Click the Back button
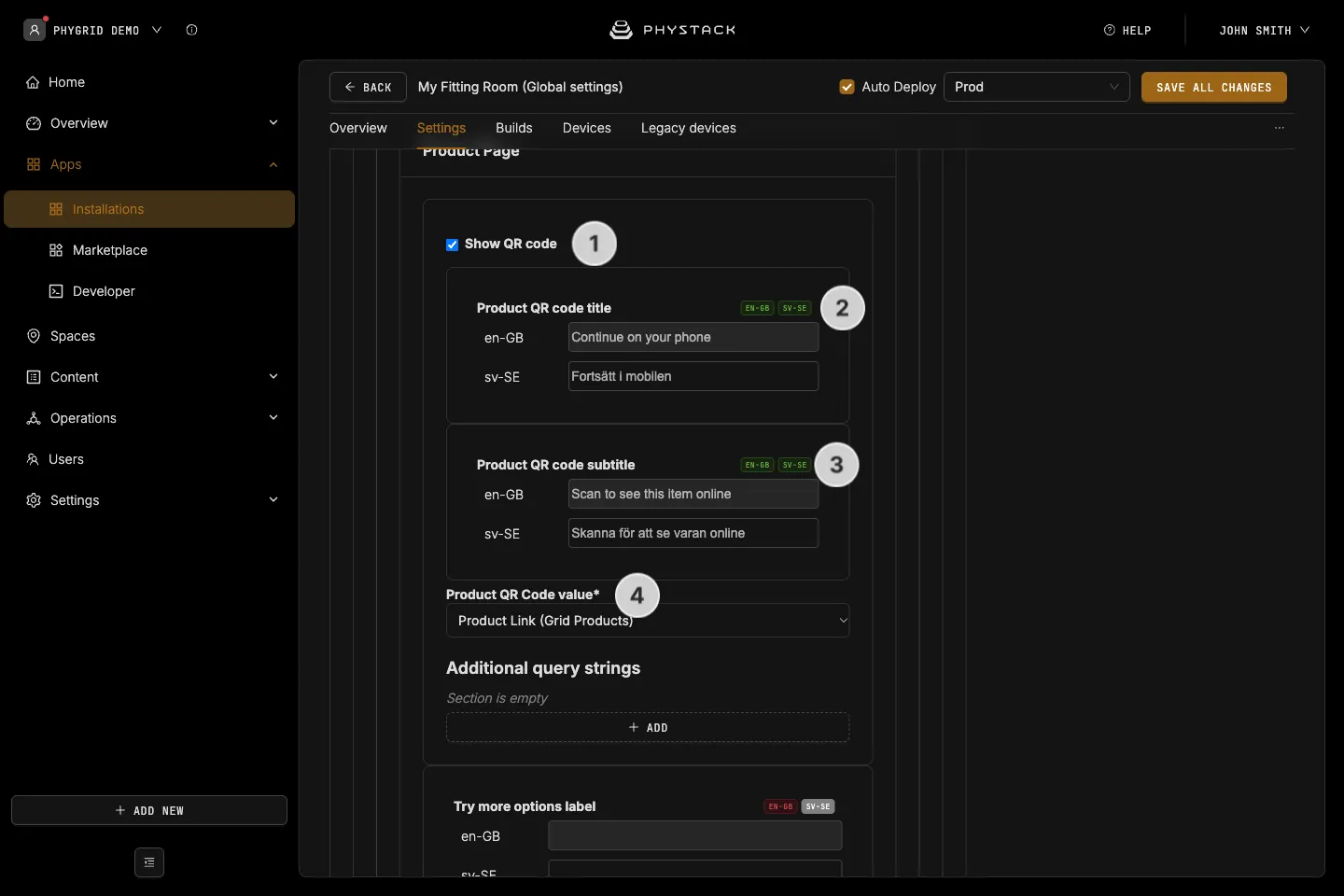1344x896 pixels. [368, 87]
